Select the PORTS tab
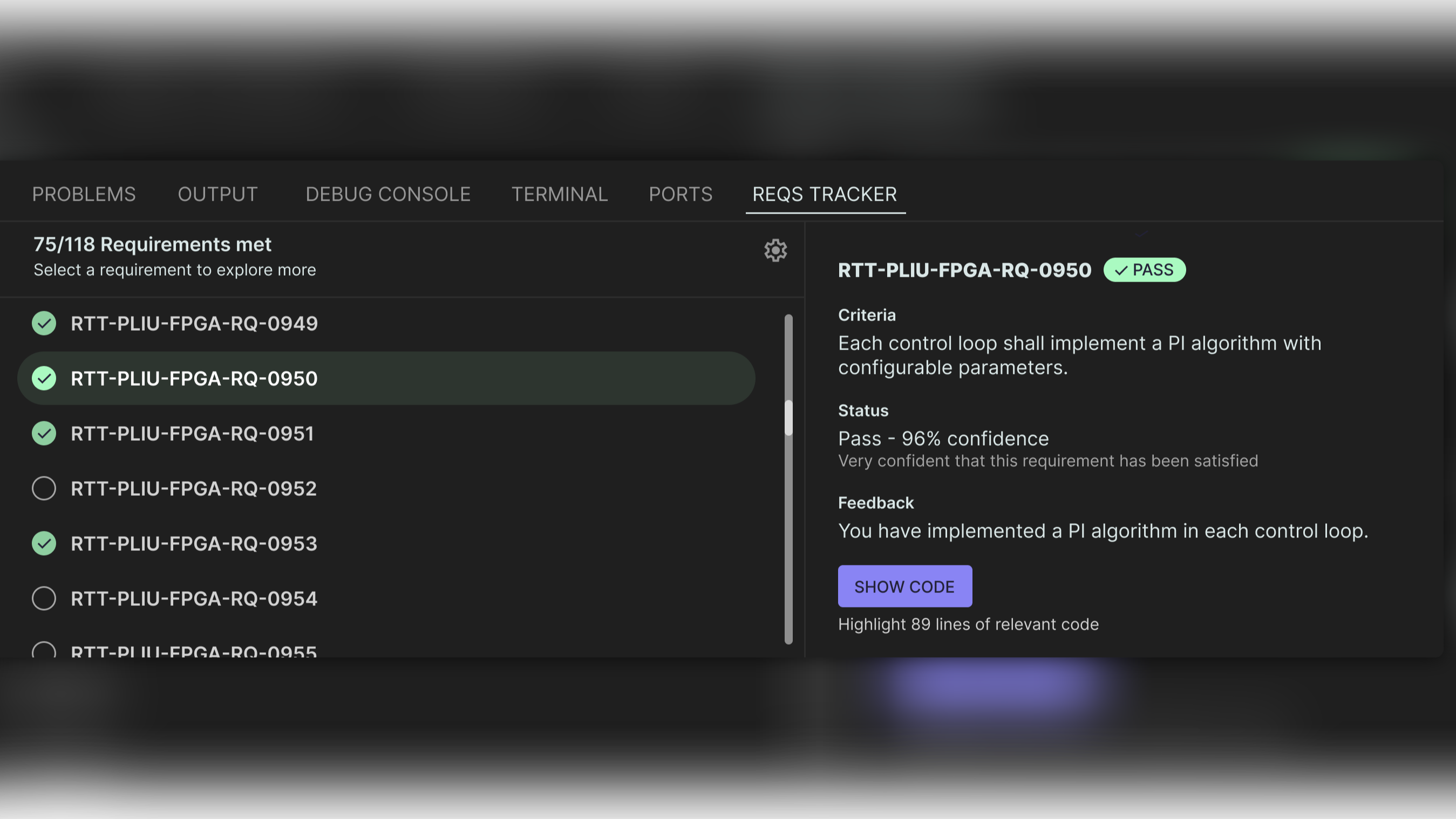Image resolution: width=1456 pixels, height=819 pixels. (x=680, y=194)
